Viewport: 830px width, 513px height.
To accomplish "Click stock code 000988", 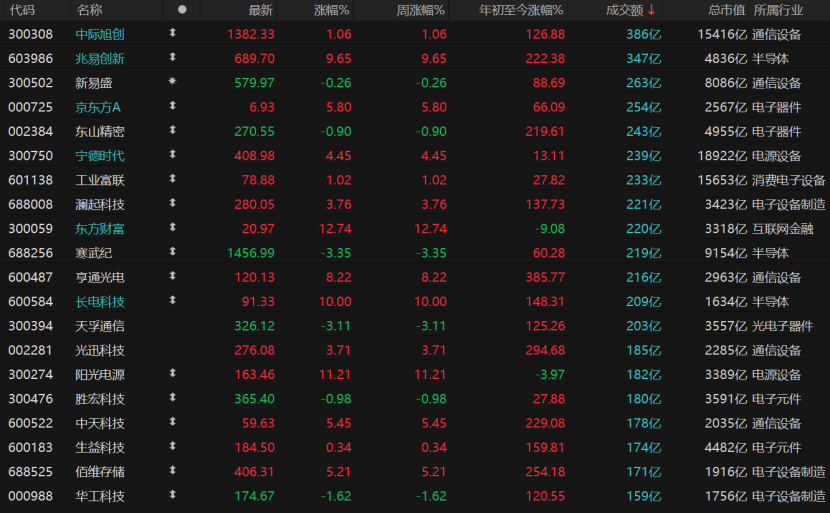I will pos(31,497).
